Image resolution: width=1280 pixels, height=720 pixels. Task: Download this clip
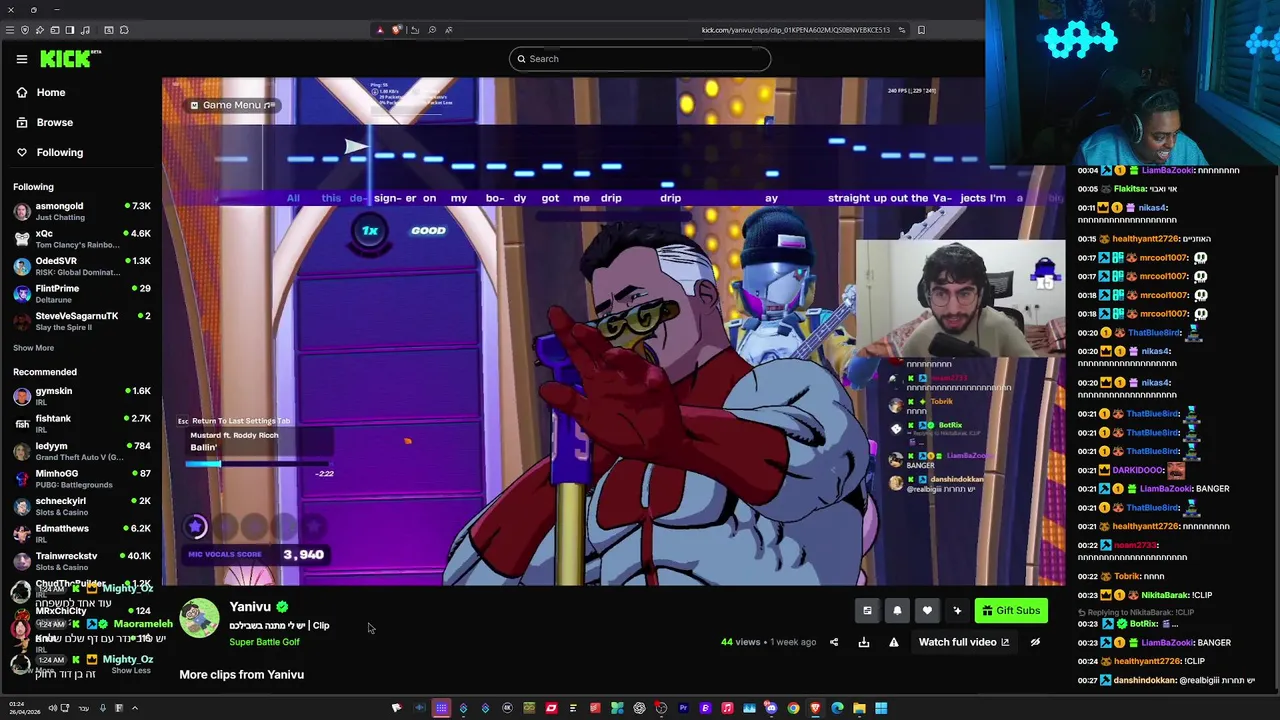click(864, 642)
